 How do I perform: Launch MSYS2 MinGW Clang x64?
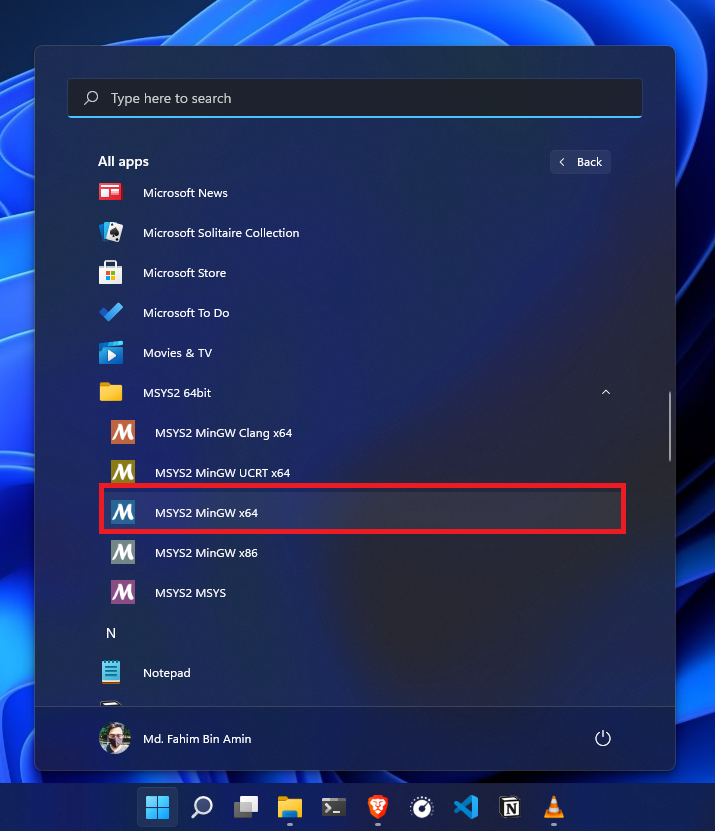coord(223,433)
